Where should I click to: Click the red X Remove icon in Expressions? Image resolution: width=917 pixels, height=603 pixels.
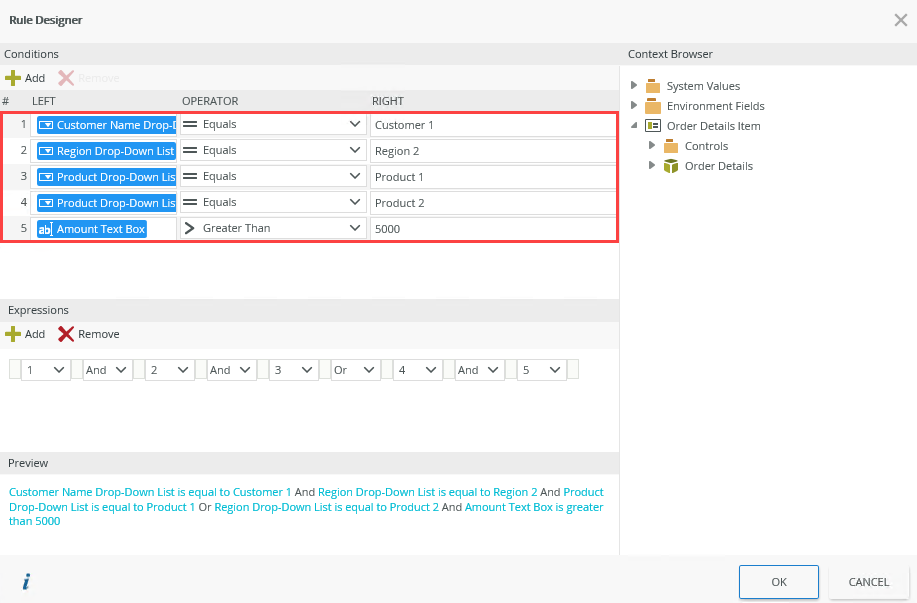(x=66, y=334)
